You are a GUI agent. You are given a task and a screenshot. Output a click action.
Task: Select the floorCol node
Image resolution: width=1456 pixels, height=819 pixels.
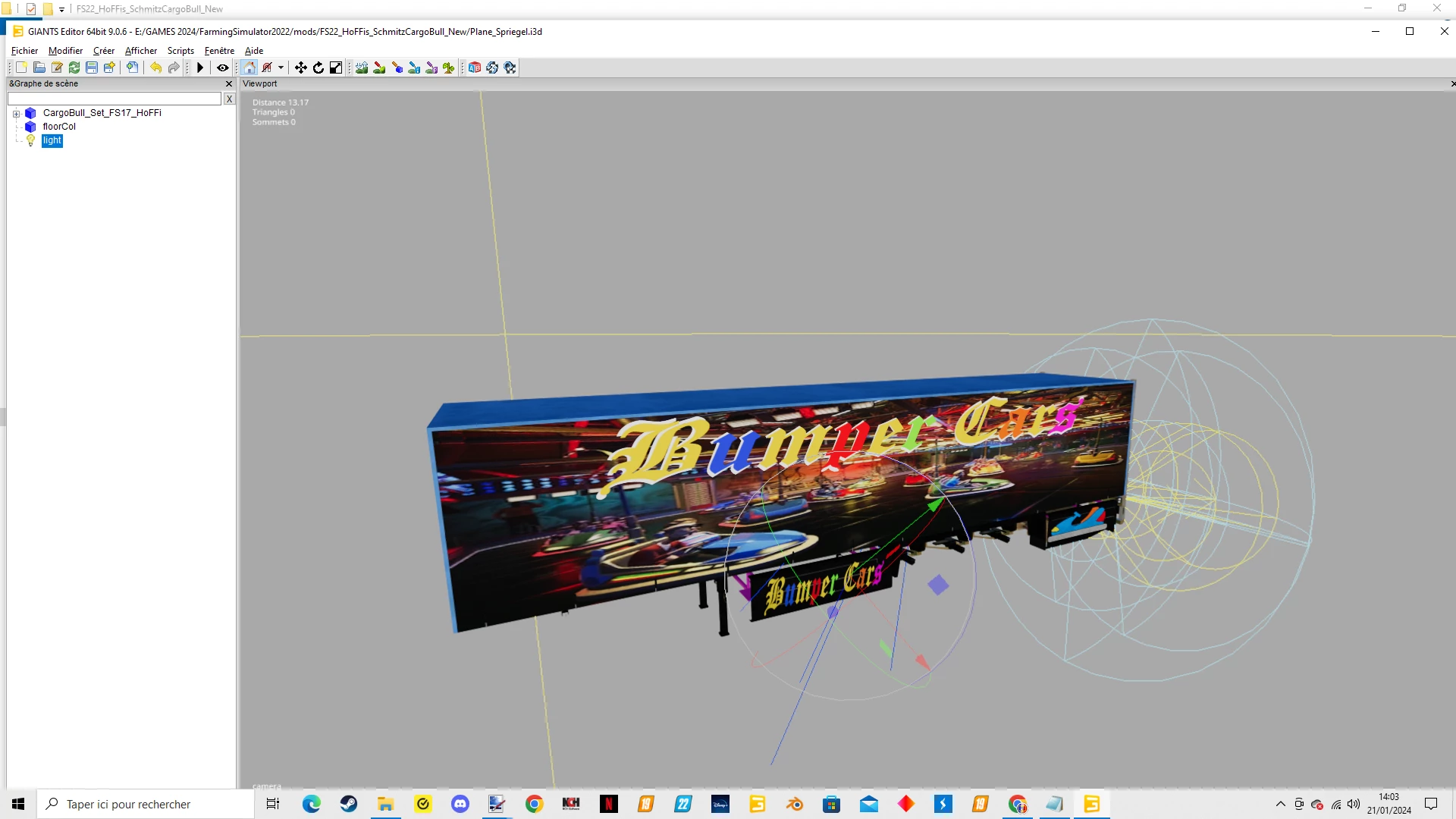click(59, 127)
